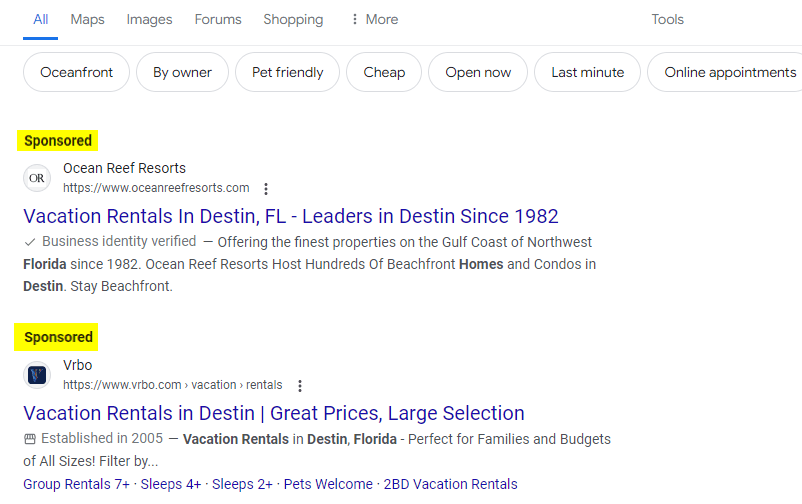Viewport: 802px width, 504px height.
Task: Open Vrbo Great Prices, Large Selection headline
Action: 274,413
